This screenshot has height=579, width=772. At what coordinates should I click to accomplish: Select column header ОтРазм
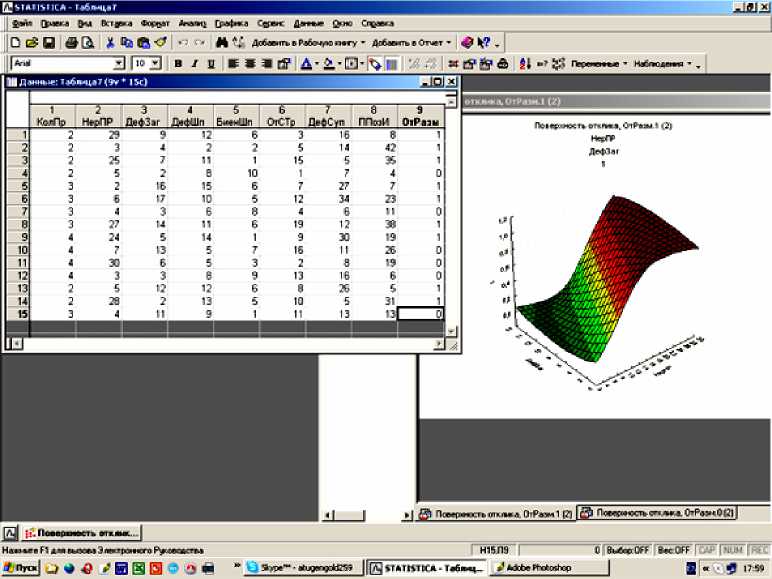(x=420, y=116)
